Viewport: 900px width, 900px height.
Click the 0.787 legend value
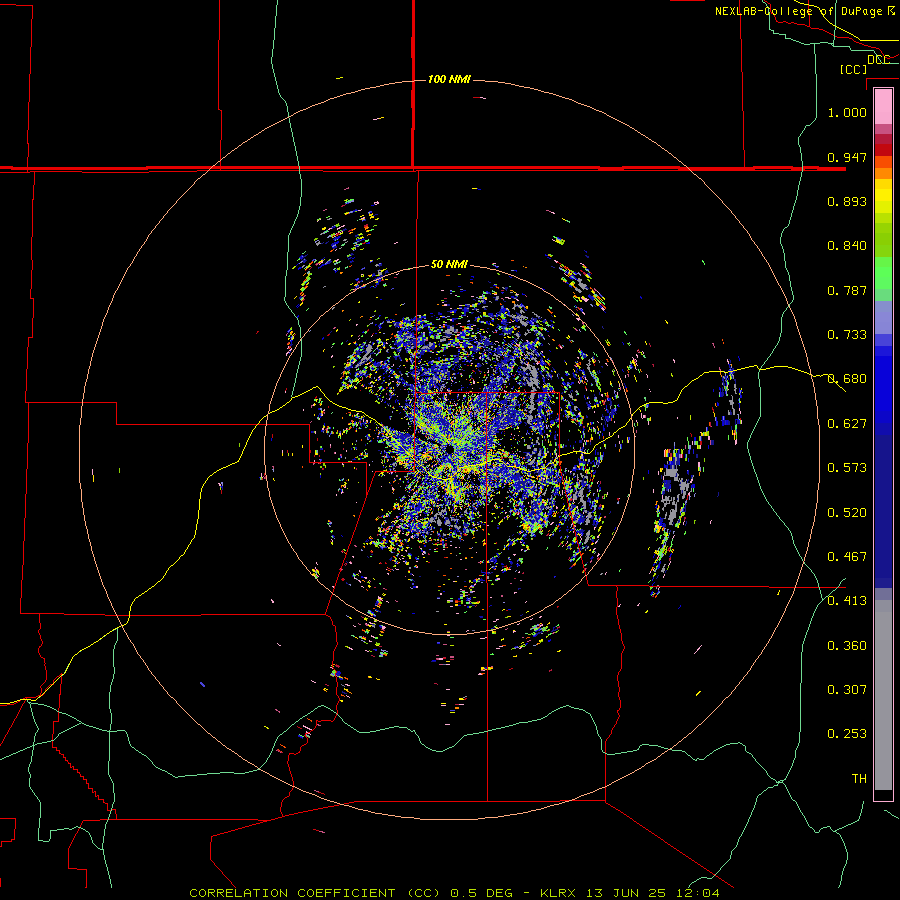tap(847, 290)
